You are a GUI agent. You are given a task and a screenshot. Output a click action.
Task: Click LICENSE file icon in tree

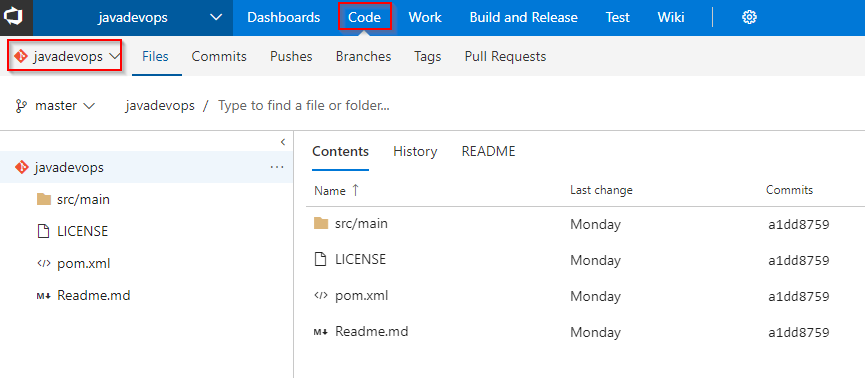[44, 231]
